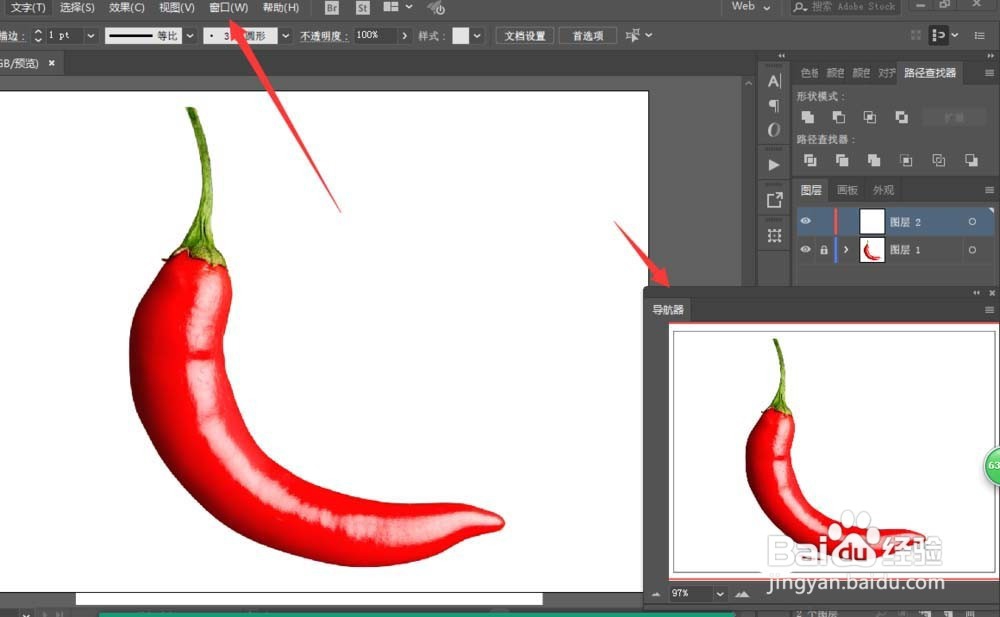Image resolution: width=1000 pixels, height=617 pixels.
Task: Click the Adobe Stock search field
Action: [845, 7]
